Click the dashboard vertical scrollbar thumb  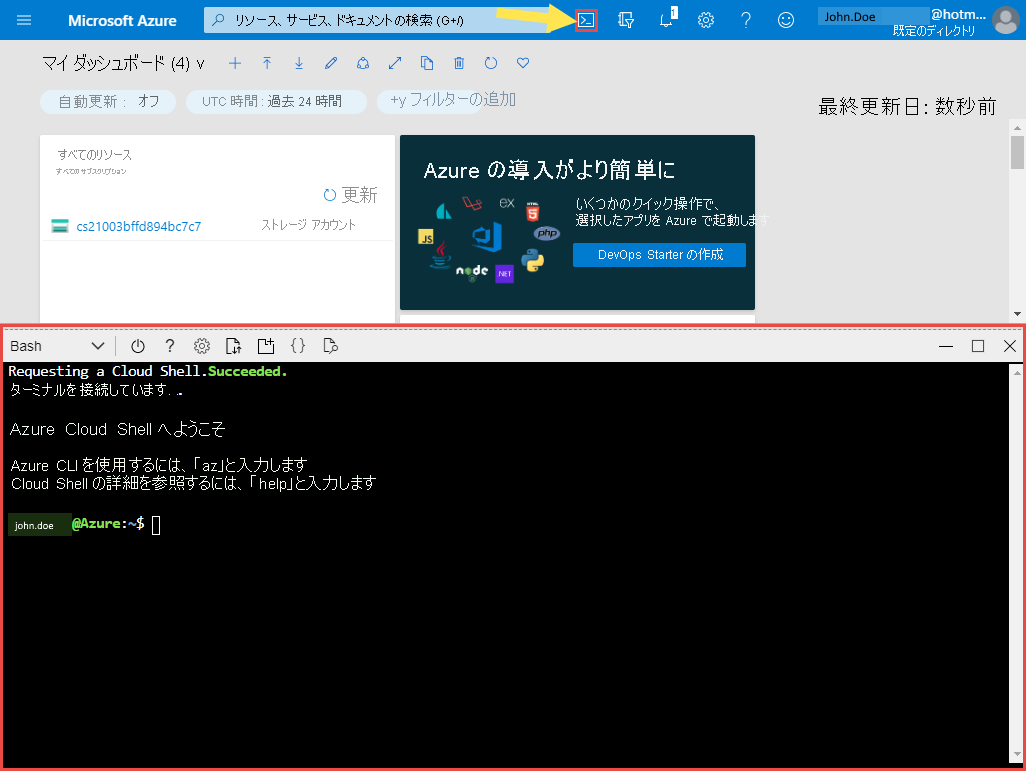1017,153
